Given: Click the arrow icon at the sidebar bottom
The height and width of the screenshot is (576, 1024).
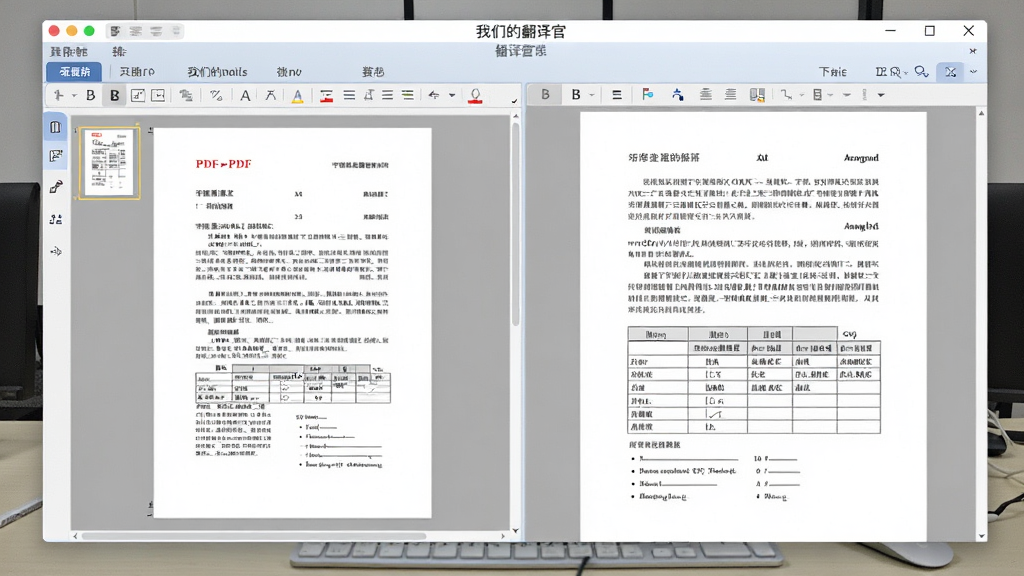Looking at the screenshot, I should tap(56, 251).
